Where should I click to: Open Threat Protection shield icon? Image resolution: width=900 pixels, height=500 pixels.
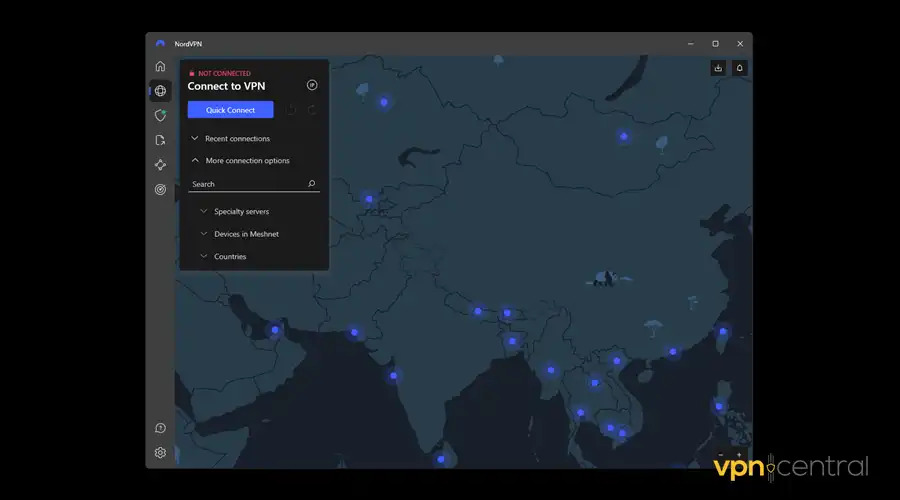pyautogui.click(x=160, y=115)
